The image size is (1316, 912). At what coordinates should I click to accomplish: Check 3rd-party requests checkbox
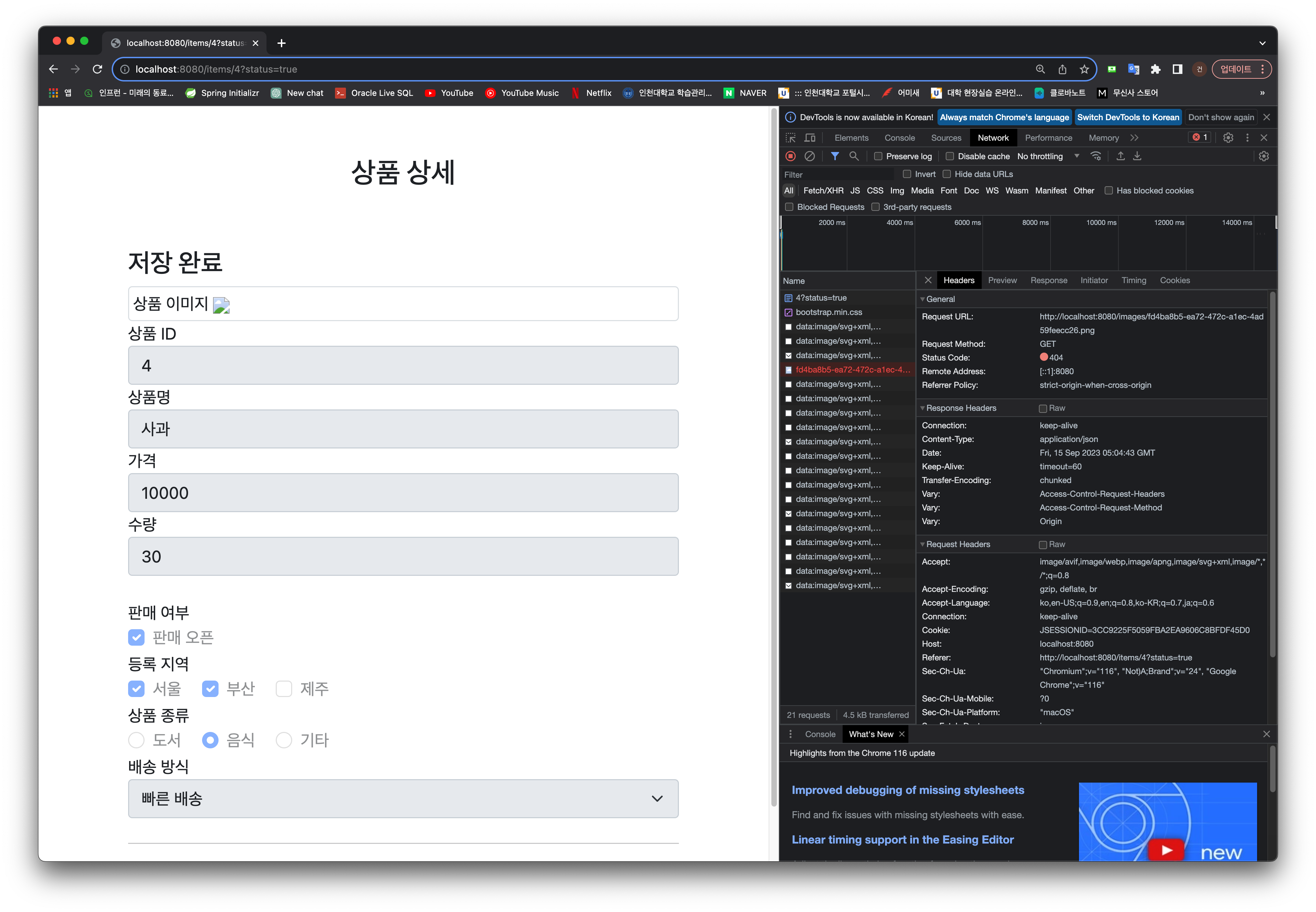pyautogui.click(x=875, y=207)
